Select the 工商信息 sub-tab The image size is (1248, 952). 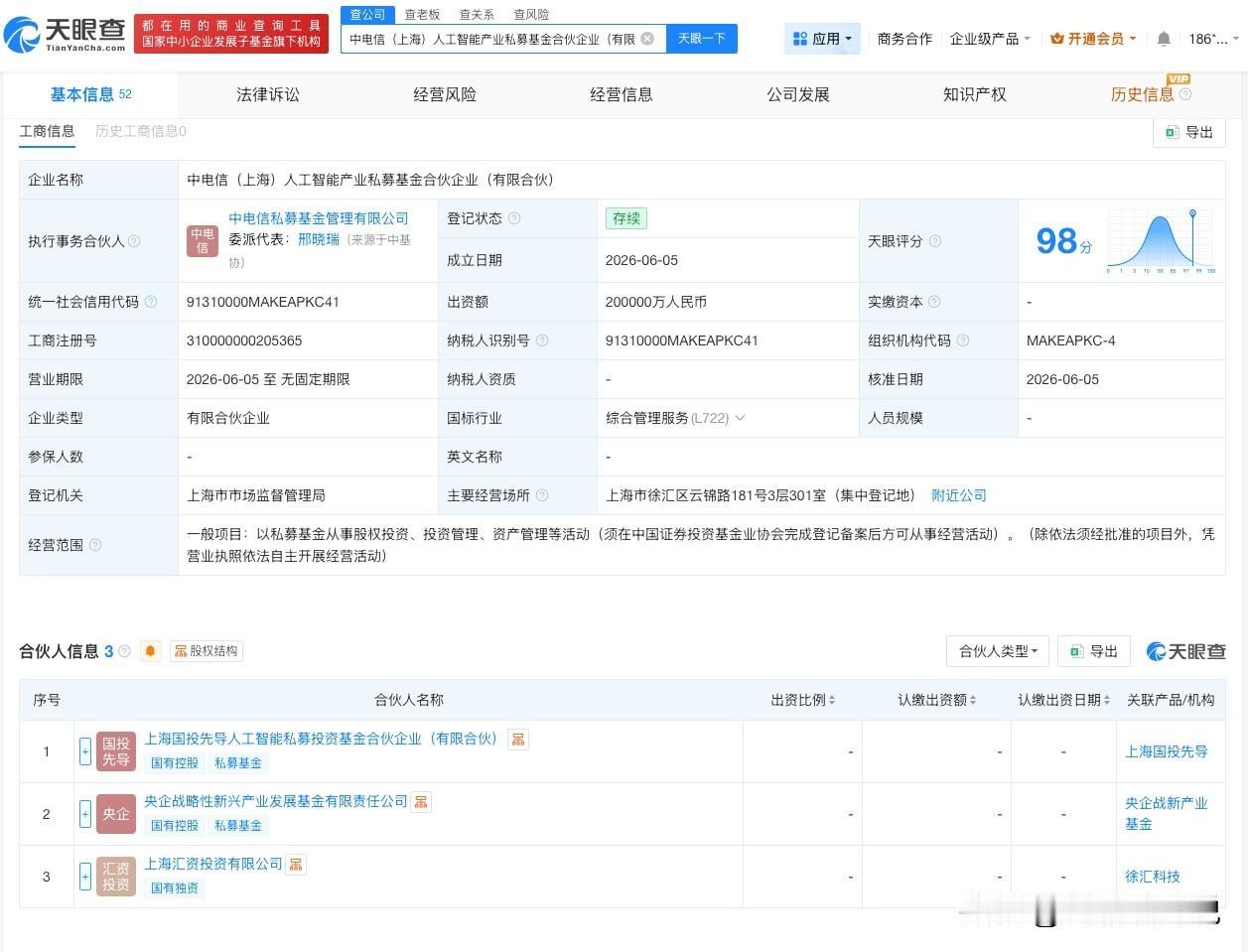click(x=47, y=131)
